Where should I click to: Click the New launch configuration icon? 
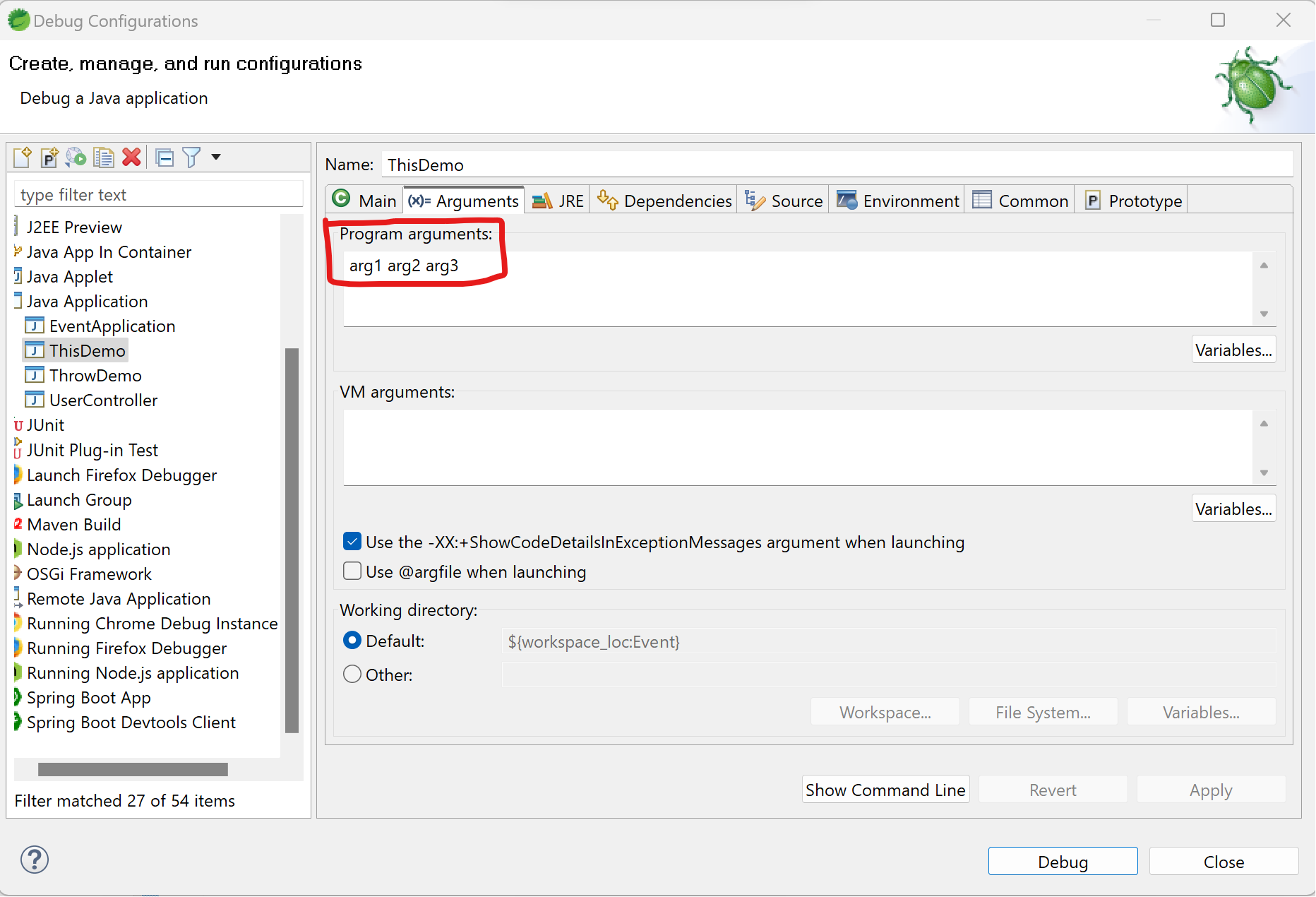point(23,157)
